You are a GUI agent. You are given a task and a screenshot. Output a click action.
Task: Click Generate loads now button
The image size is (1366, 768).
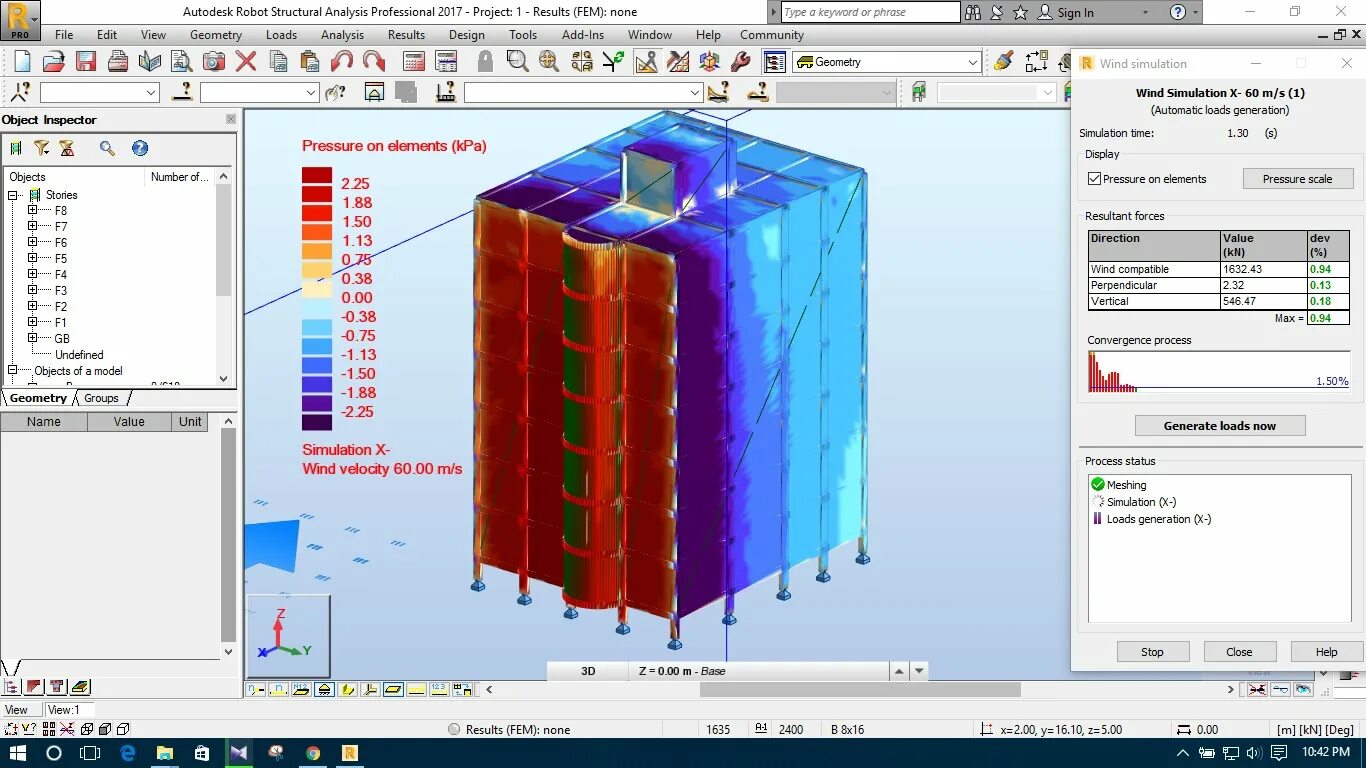coord(1219,425)
